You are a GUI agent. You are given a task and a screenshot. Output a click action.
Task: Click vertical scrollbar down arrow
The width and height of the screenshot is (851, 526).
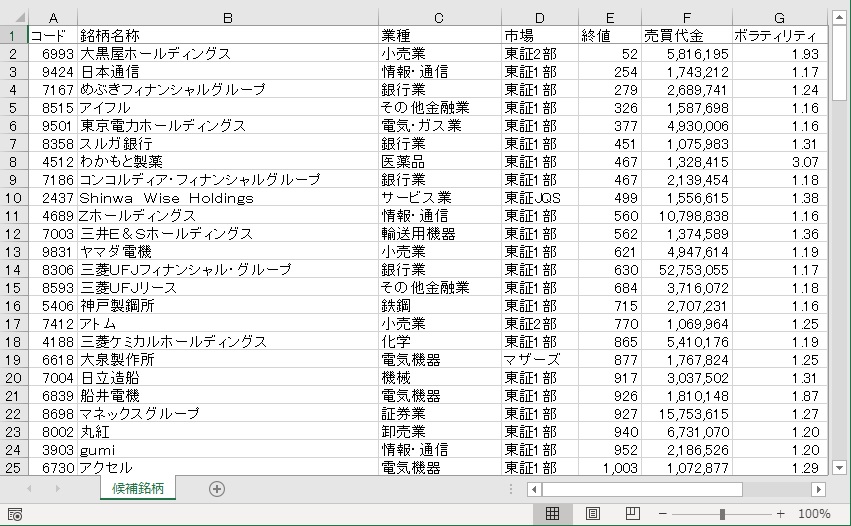[x=839, y=467]
